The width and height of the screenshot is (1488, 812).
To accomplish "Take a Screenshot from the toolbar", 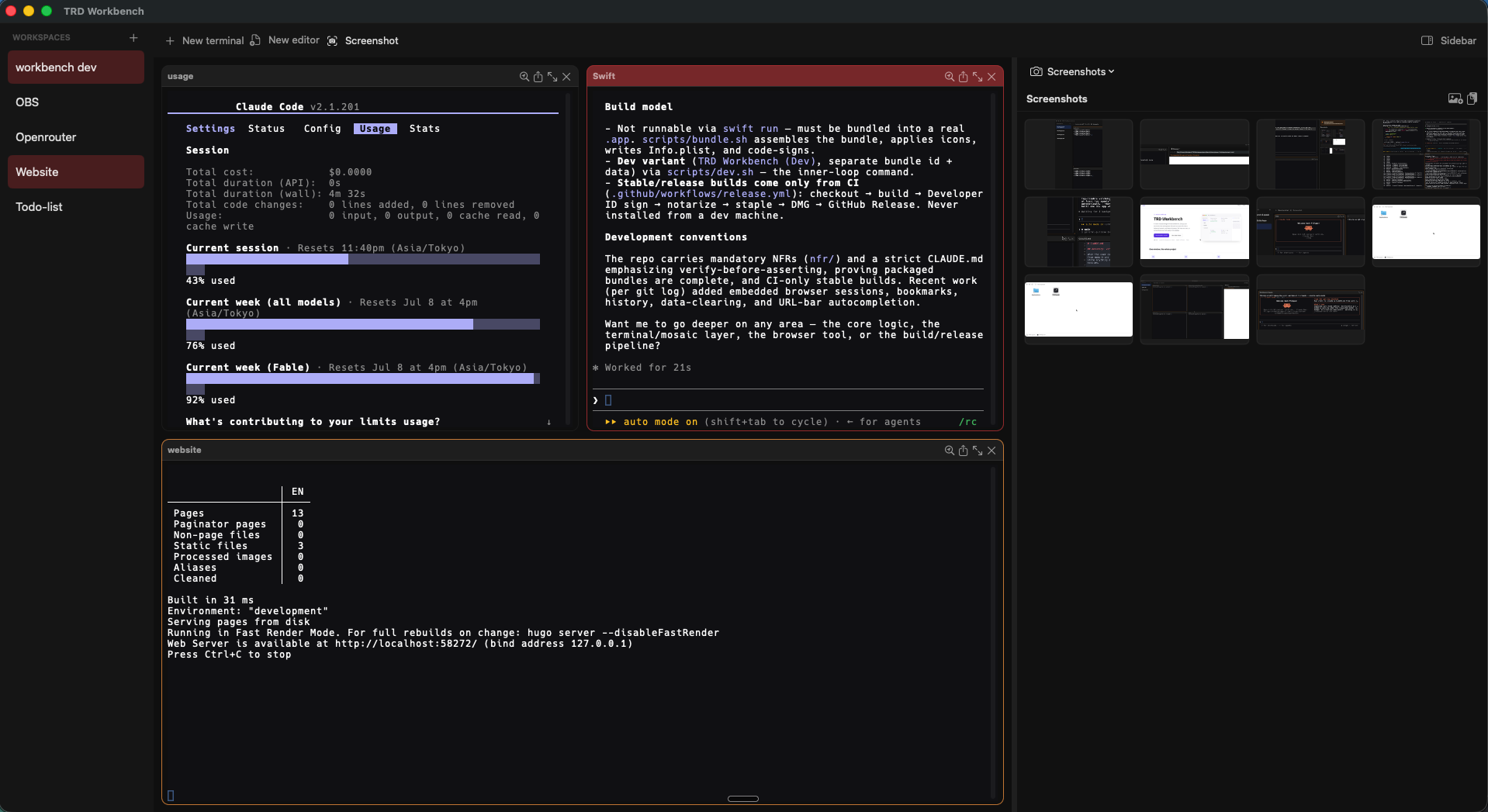I will (x=363, y=40).
